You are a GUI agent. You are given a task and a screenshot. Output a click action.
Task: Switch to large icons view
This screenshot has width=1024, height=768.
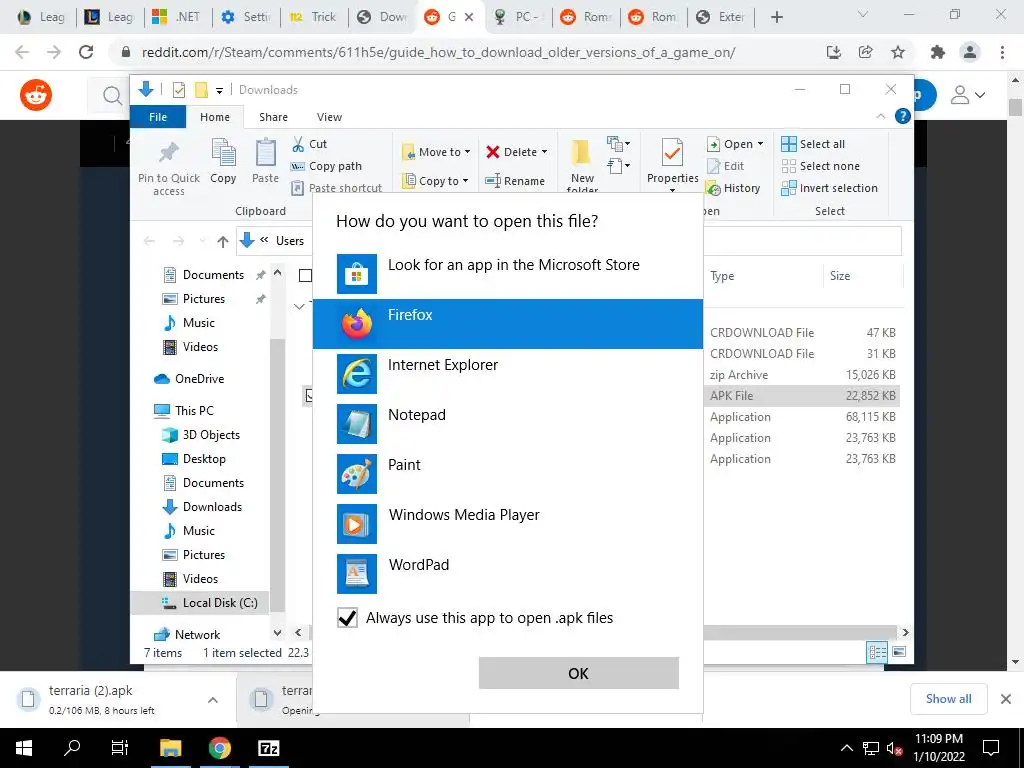point(899,652)
